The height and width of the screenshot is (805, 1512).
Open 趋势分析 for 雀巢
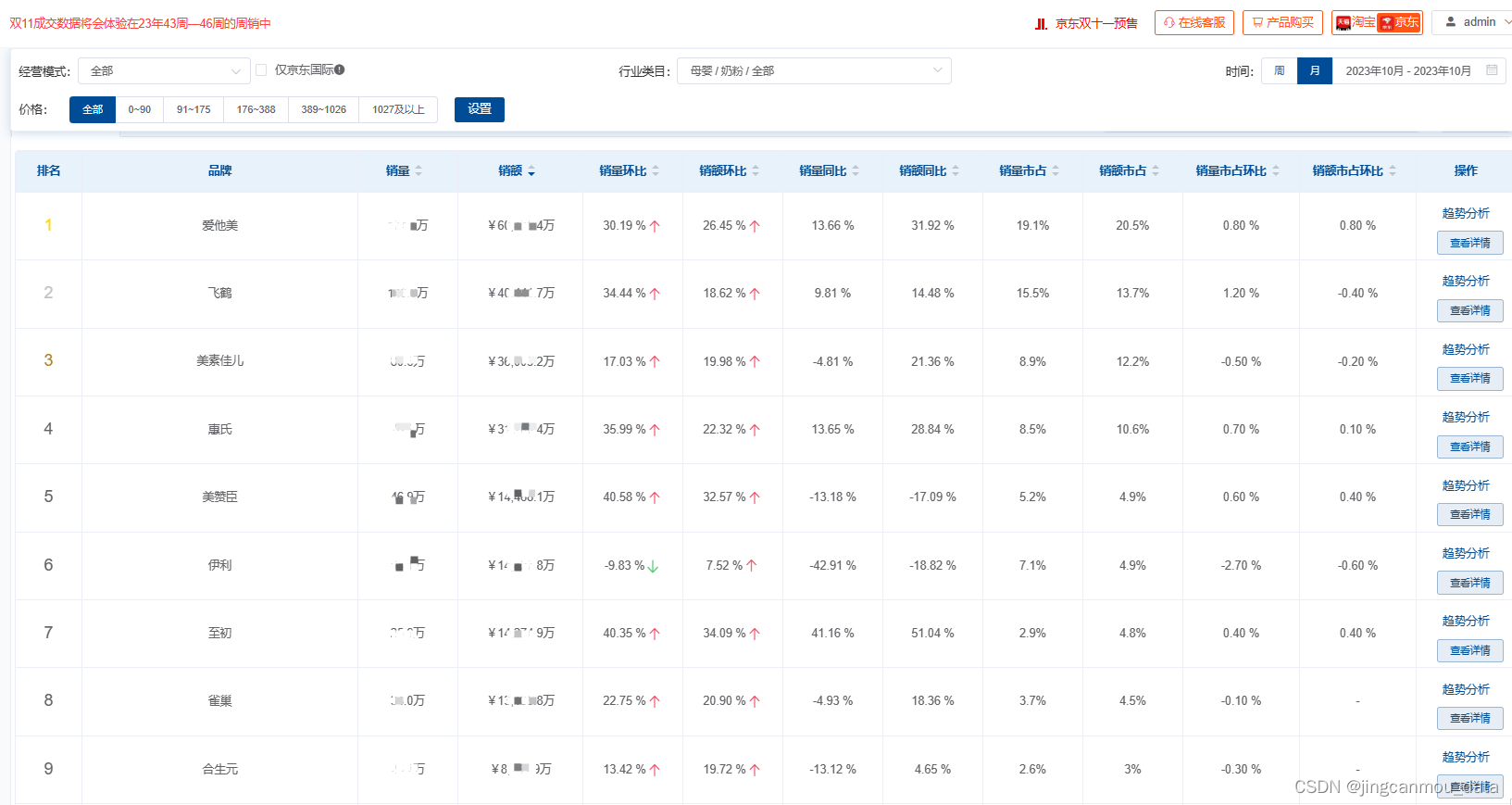1466,689
